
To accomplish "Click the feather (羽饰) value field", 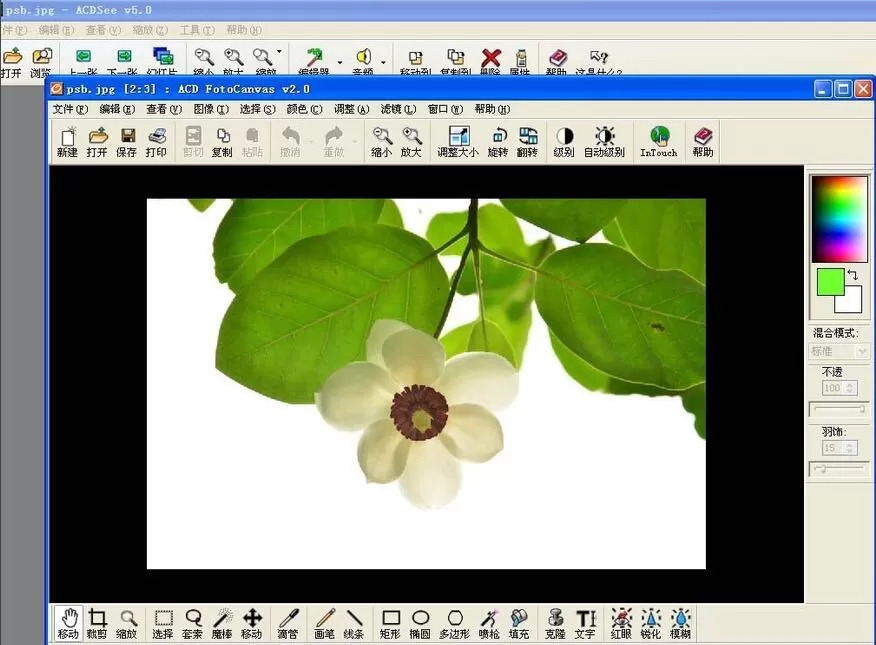I will coord(833,448).
